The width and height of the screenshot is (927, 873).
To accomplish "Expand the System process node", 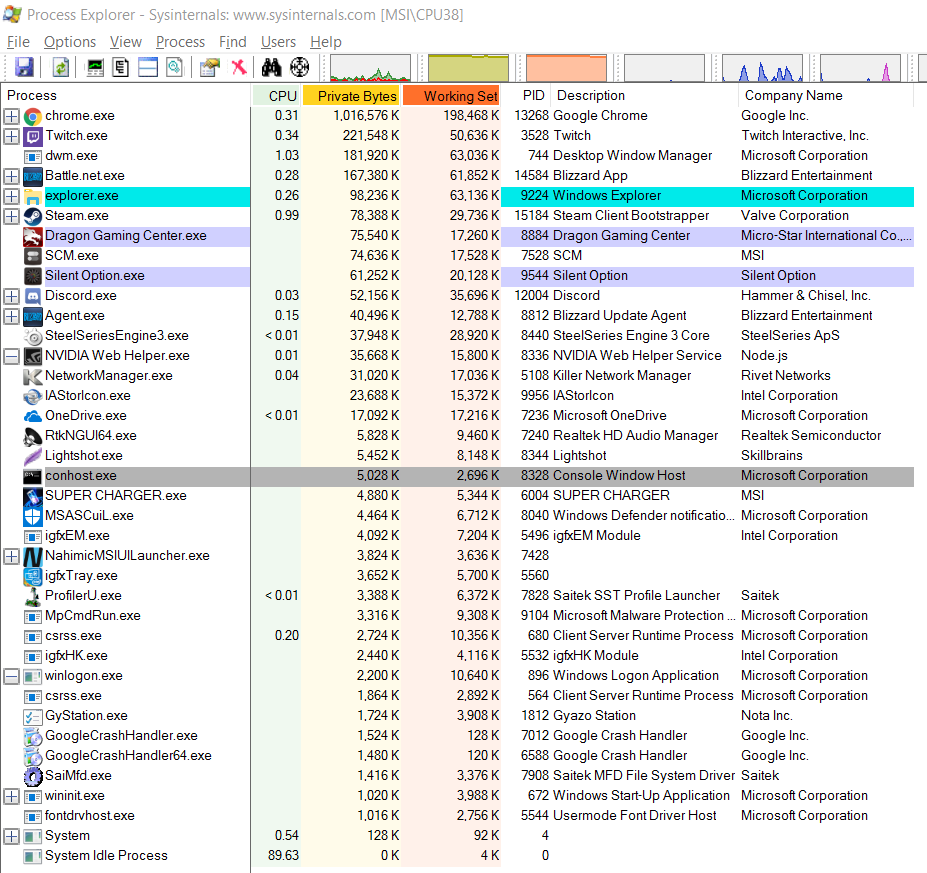I will click(x=11, y=836).
